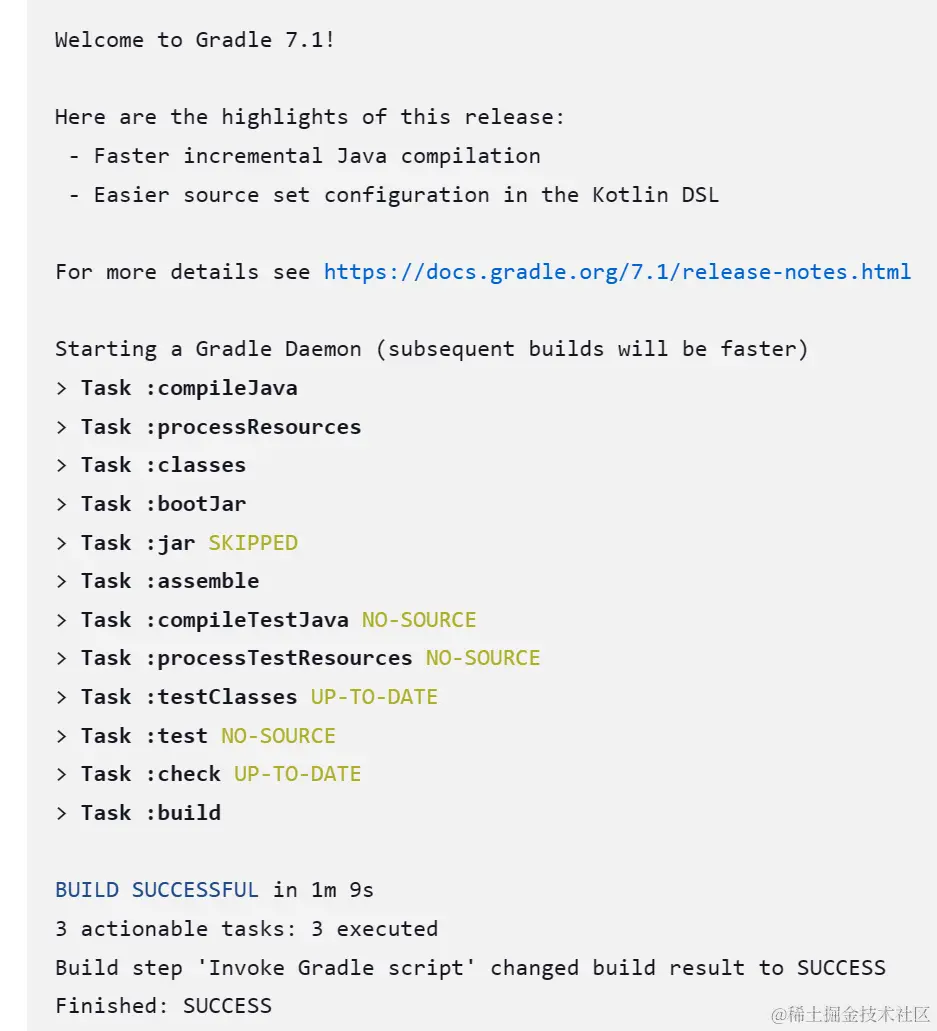Screen dimensions: 937x1031
Task: Click the blue BUILD SUCCESSFUL text
Action: tap(157, 890)
